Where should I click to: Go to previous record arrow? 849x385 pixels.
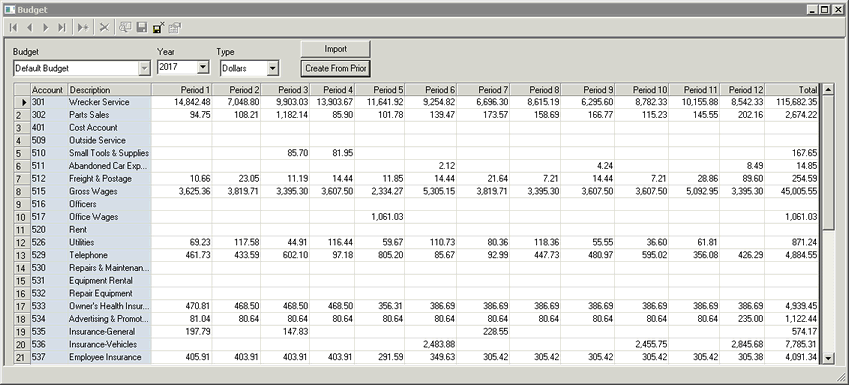tap(29, 28)
